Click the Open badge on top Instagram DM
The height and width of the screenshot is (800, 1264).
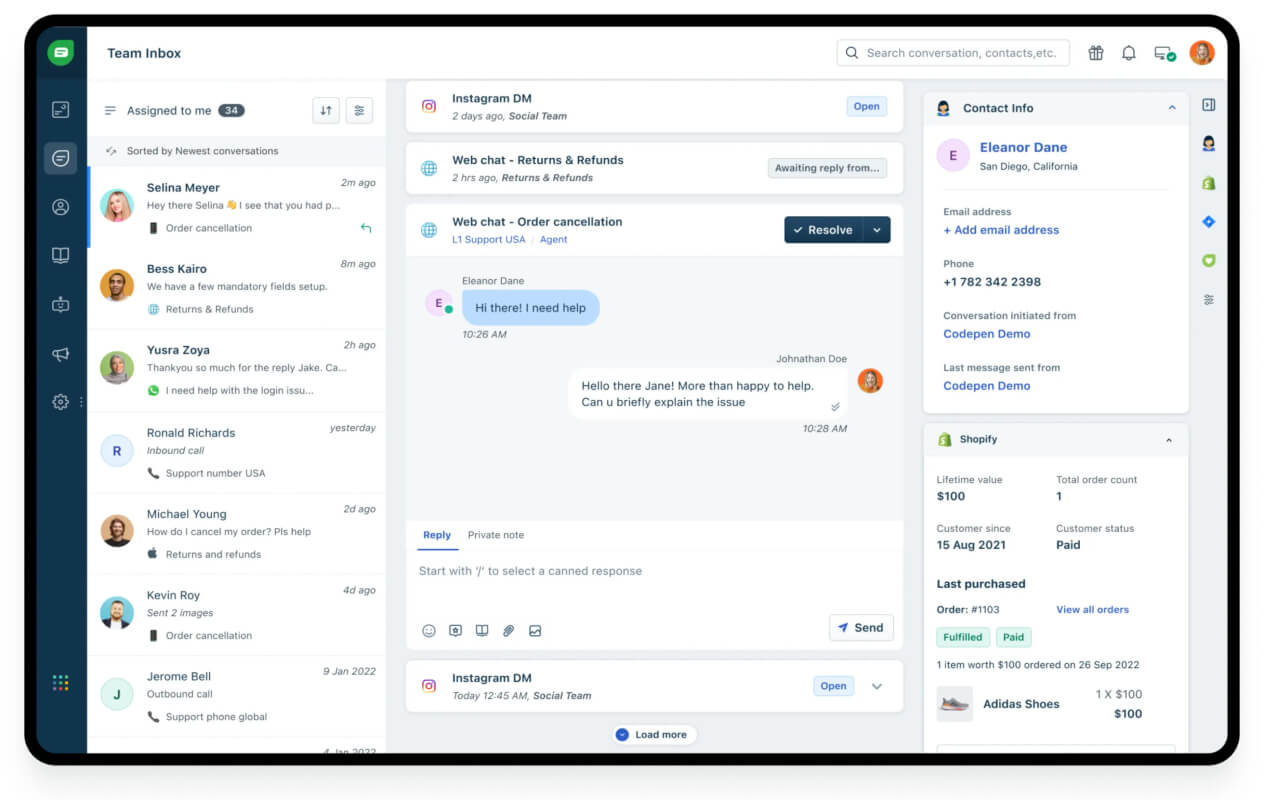[x=866, y=106]
